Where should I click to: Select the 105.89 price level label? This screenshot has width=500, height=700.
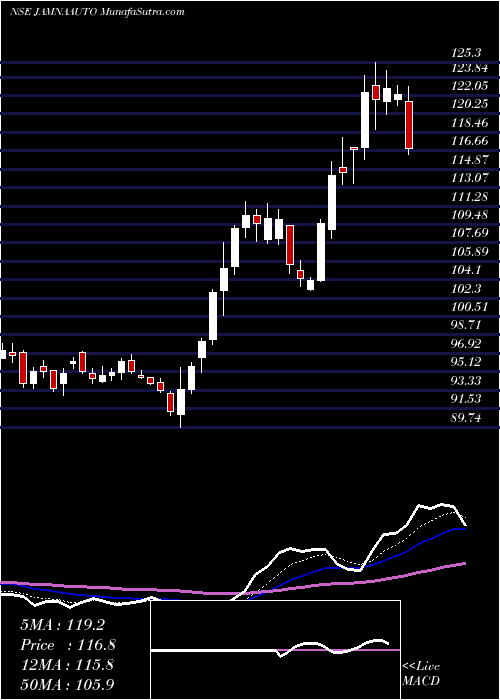pos(470,252)
